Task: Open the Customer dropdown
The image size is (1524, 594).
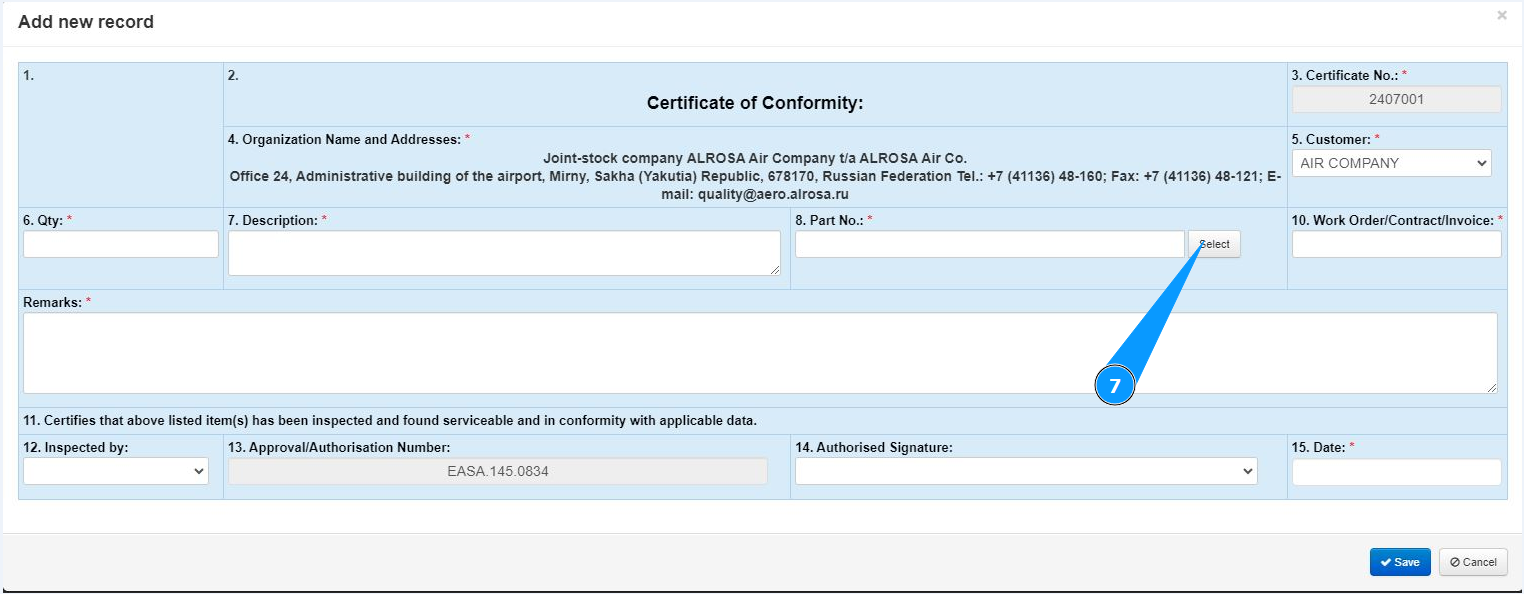Action: tap(1390, 163)
